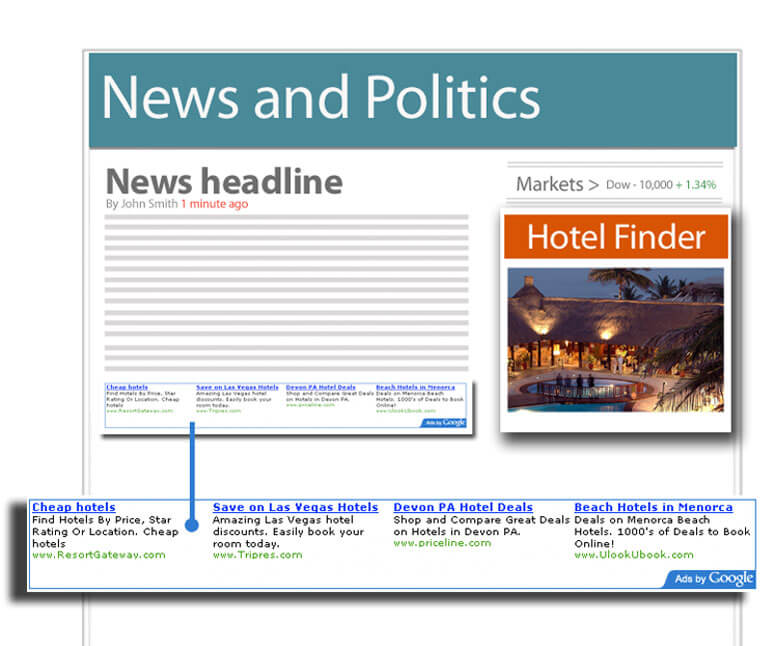Image resolution: width=768 pixels, height=646 pixels.
Task: Click the www.UlookUbook.com URL
Action: (x=634, y=555)
